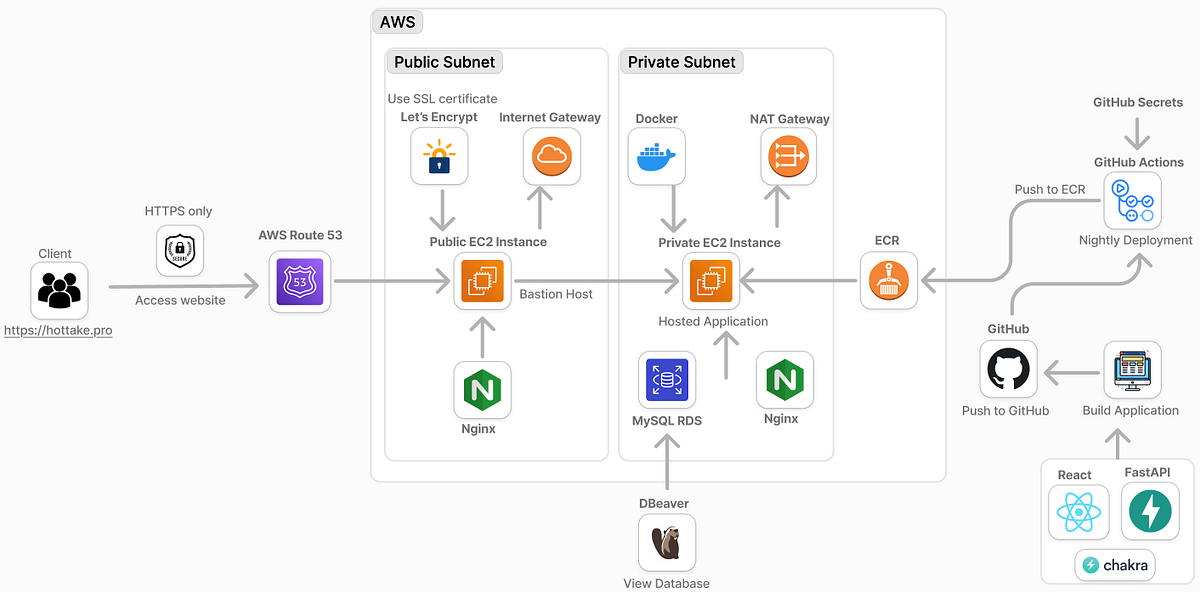Click the React atom icon

(x=1078, y=511)
